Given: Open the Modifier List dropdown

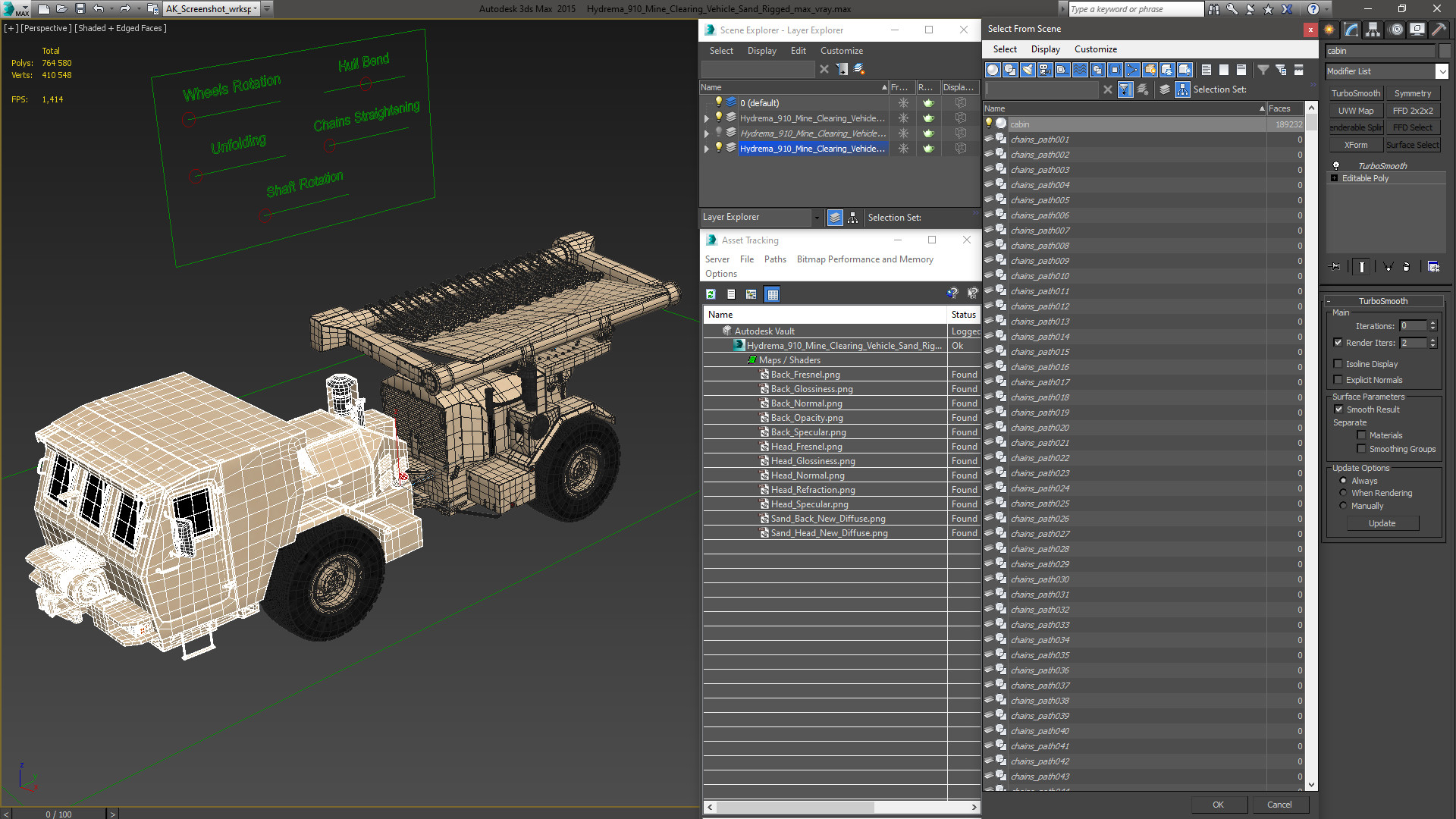Looking at the screenshot, I should pos(1442,71).
